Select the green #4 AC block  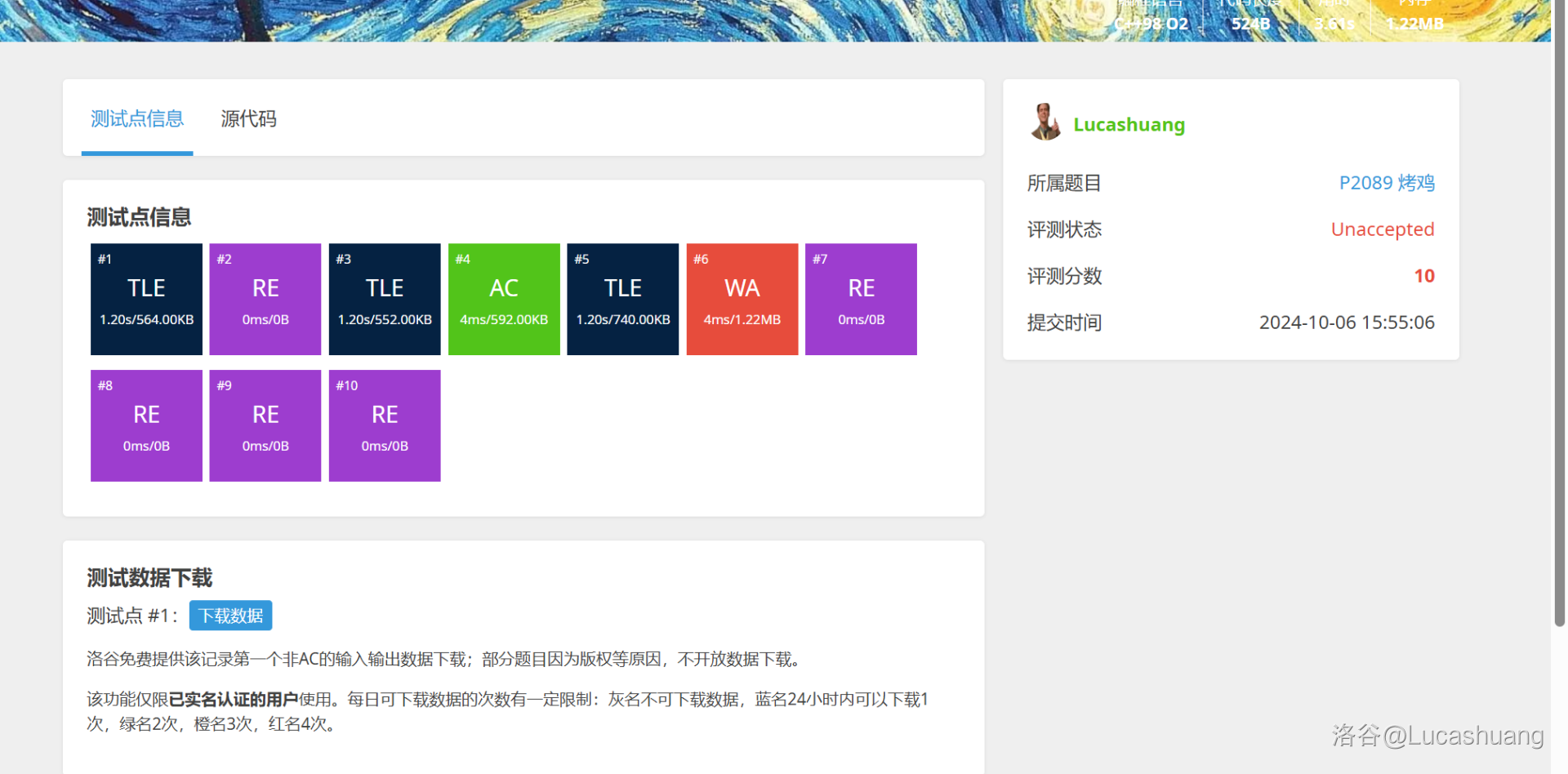click(x=504, y=299)
